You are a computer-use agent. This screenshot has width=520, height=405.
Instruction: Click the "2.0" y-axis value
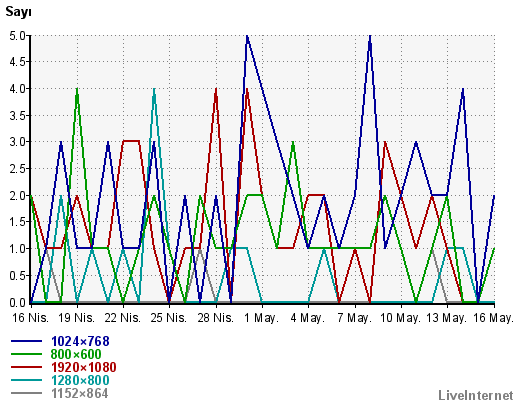(x=18, y=196)
